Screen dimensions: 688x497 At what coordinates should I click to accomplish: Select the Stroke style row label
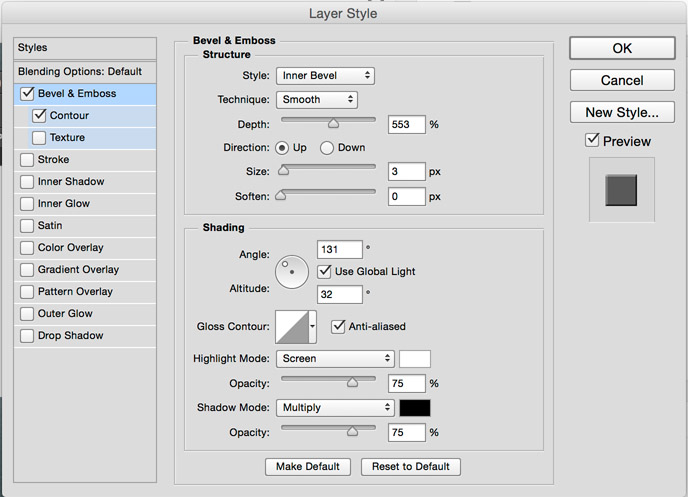(x=53, y=160)
